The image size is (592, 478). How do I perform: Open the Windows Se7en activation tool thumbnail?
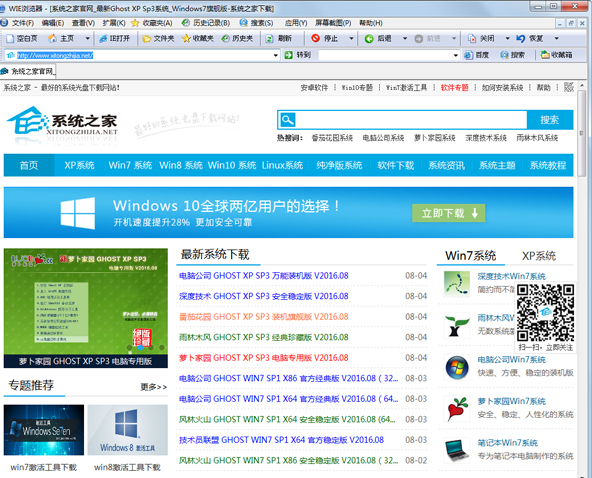[x=44, y=430]
